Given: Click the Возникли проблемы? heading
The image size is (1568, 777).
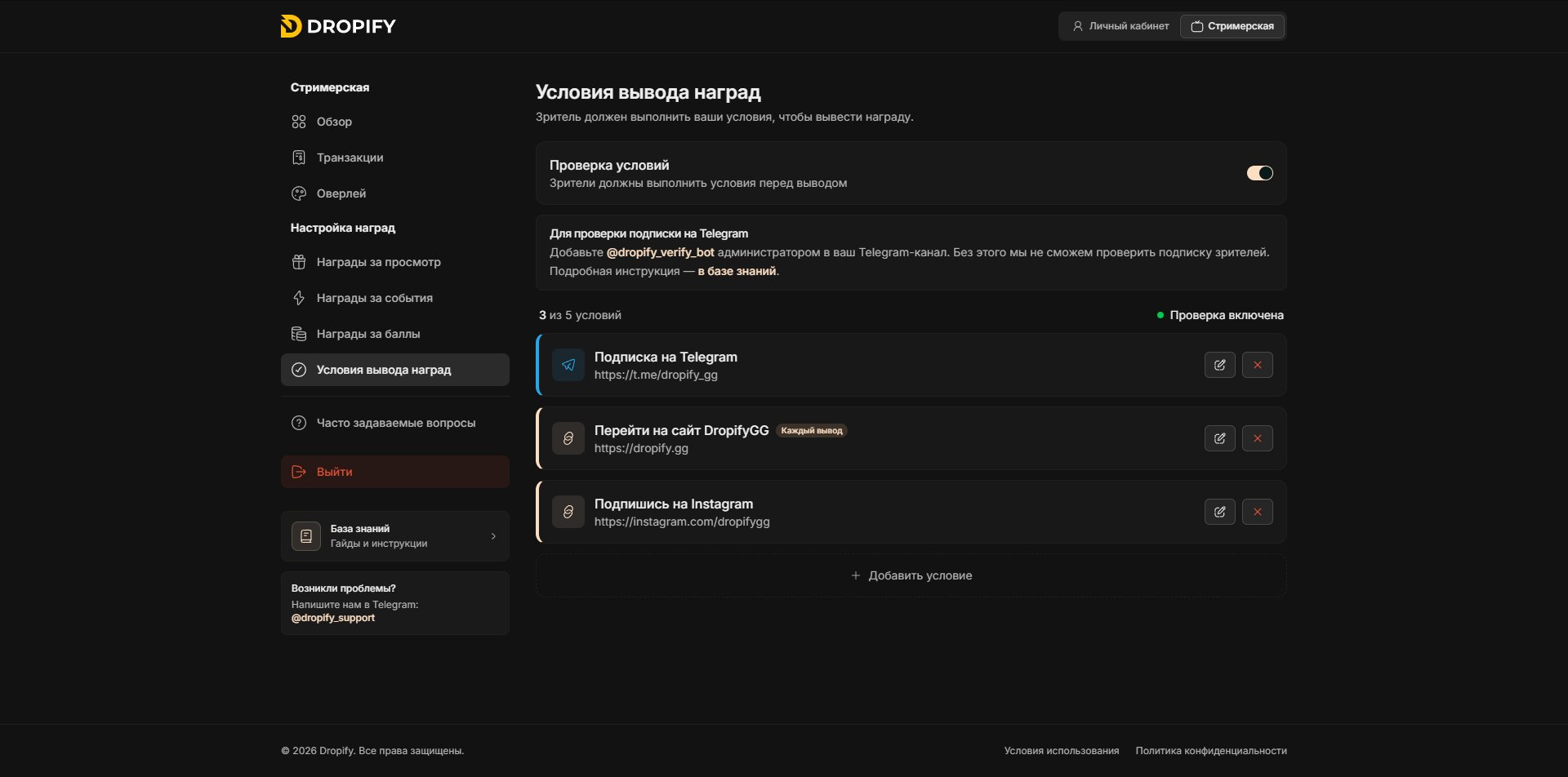Looking at the screenshot, I should 343,588.
